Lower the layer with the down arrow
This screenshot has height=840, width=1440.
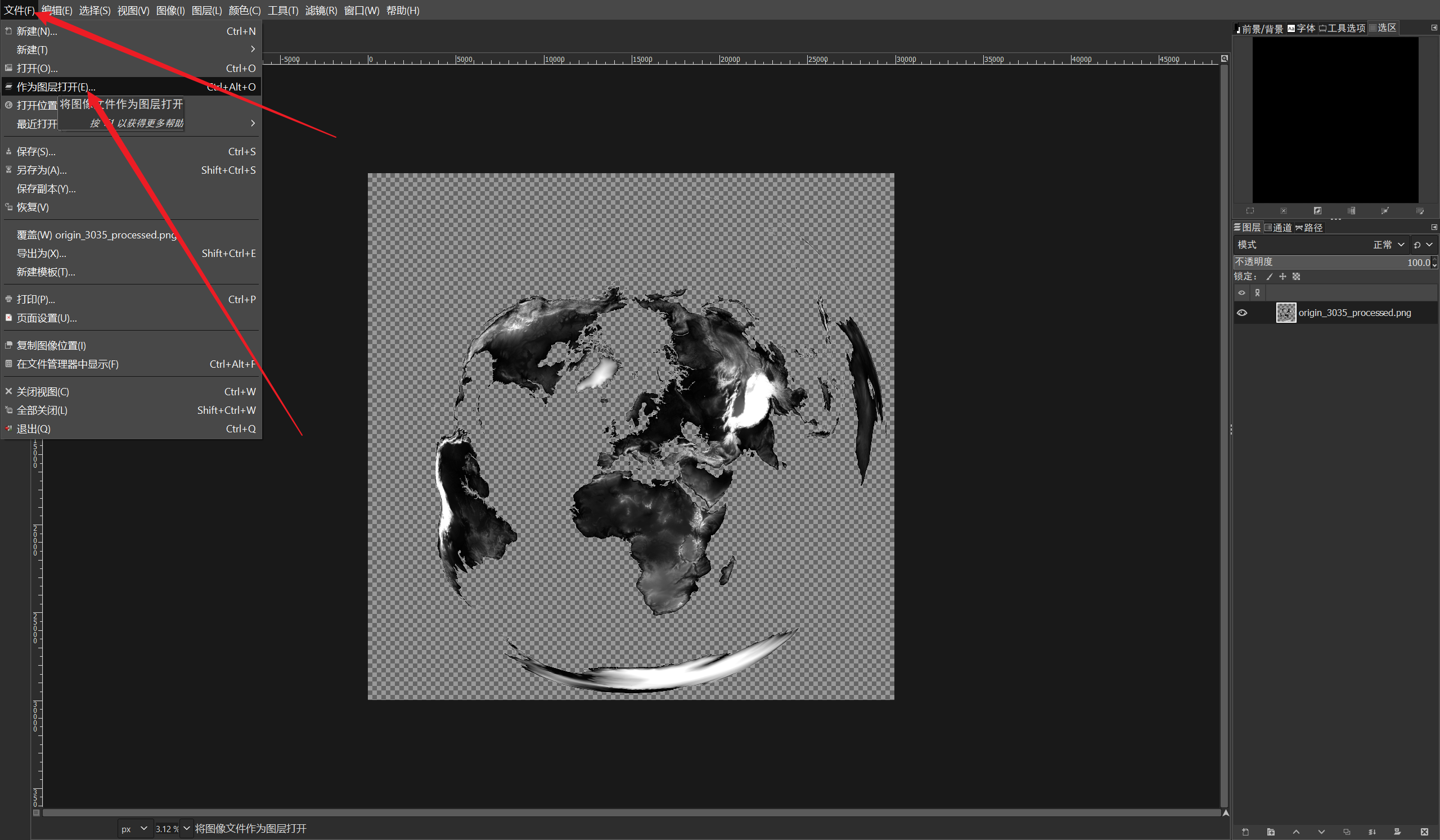click(x=1321, y=832)
